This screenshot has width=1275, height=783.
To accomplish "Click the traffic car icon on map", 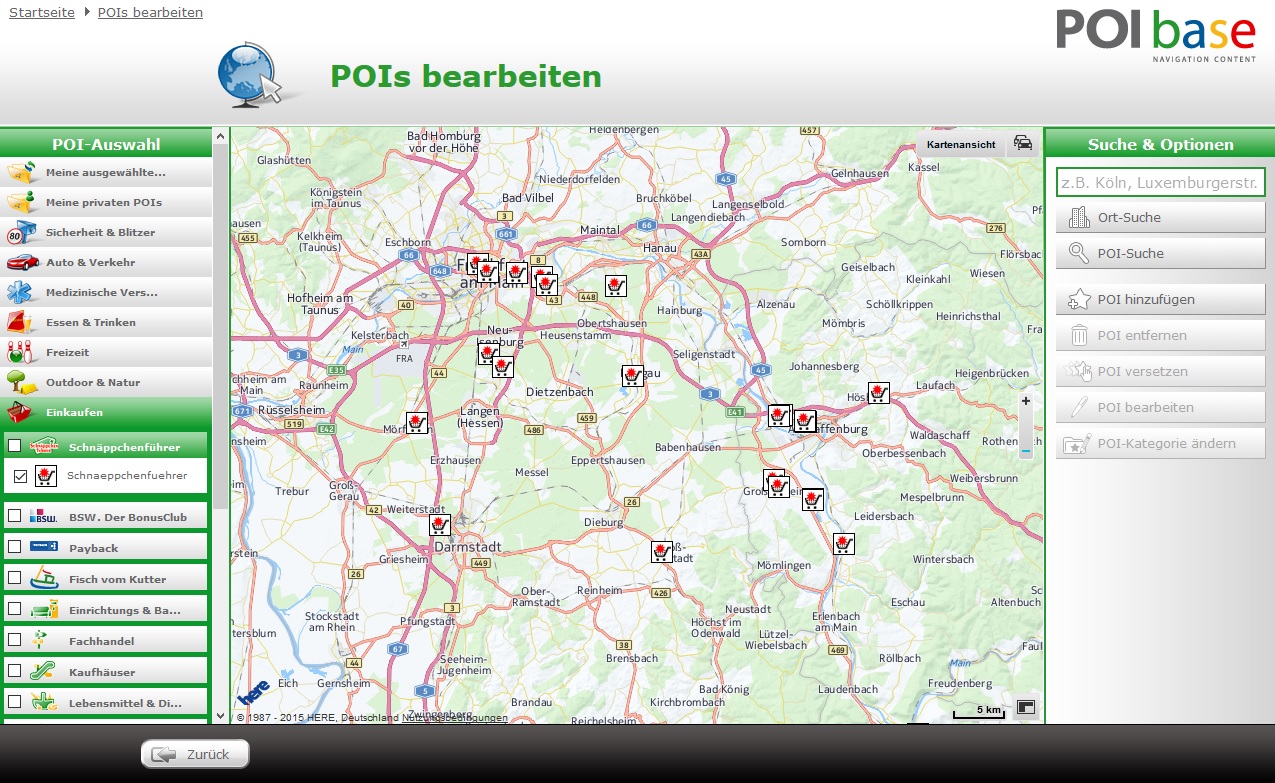I will pos(1023,143).
